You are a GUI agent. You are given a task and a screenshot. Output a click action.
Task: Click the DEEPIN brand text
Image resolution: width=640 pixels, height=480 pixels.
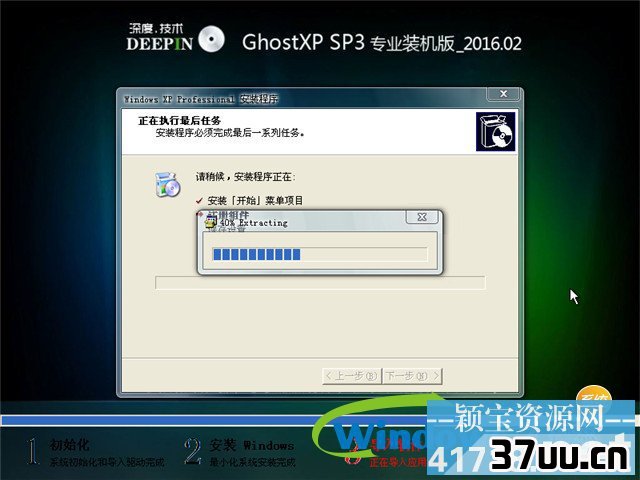pyautogui.click(x=159, y=44)
